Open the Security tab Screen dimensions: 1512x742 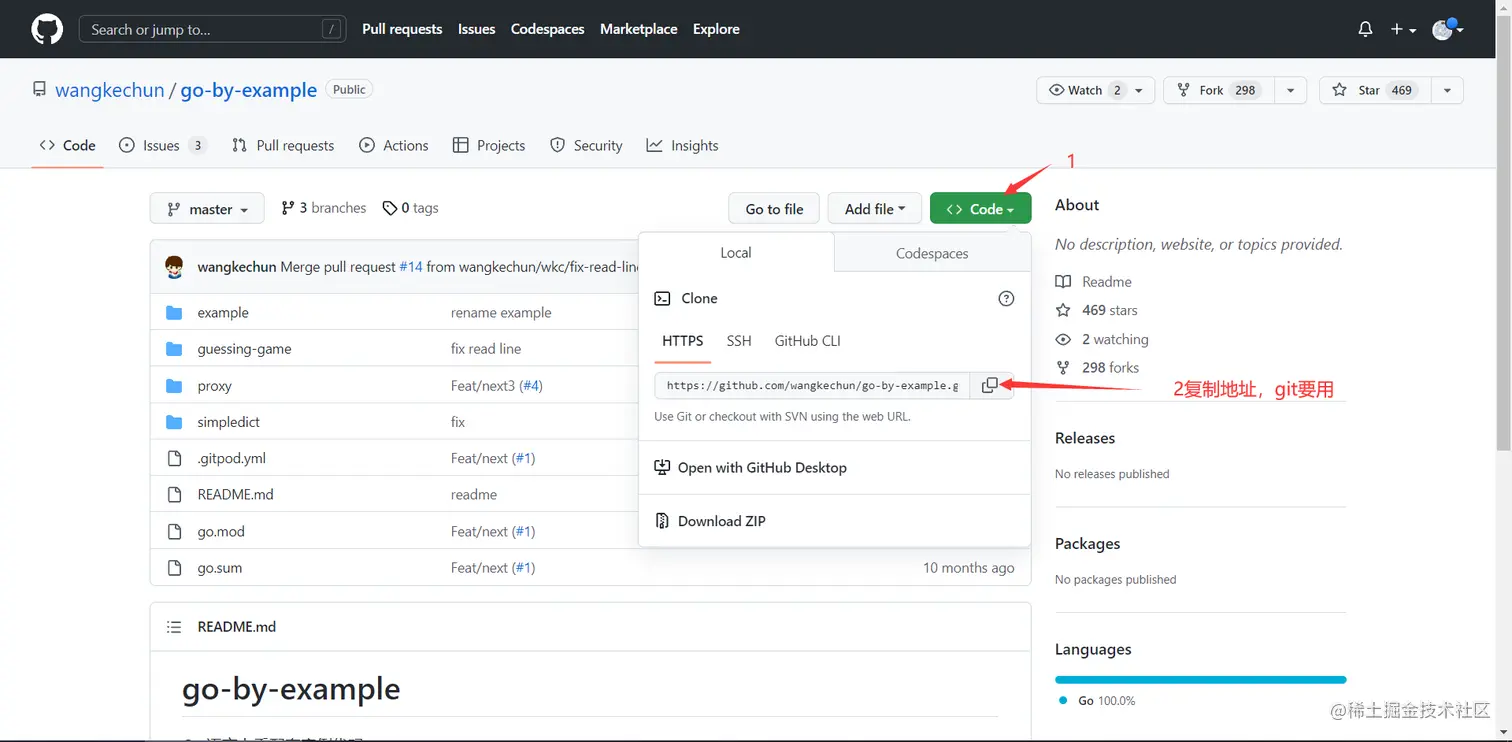pos(587,145)
